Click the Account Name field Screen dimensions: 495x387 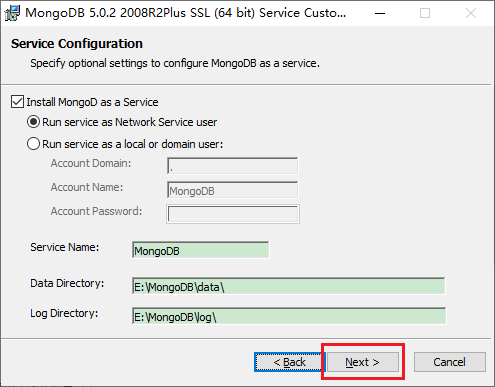(233, 190)
